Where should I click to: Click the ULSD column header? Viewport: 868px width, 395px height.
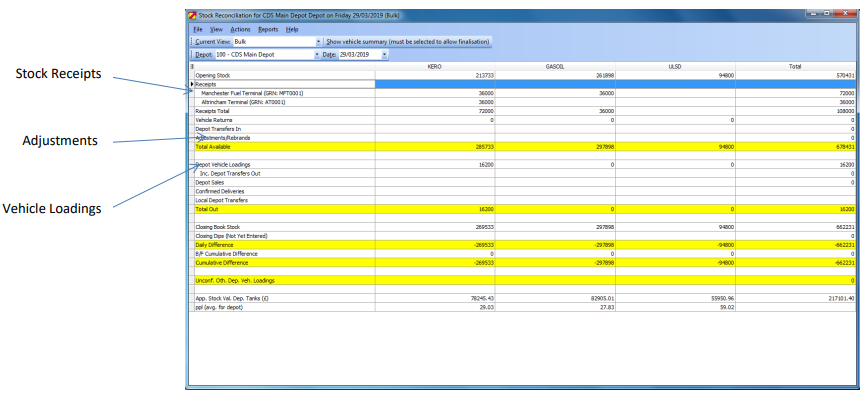click(675, 66)
